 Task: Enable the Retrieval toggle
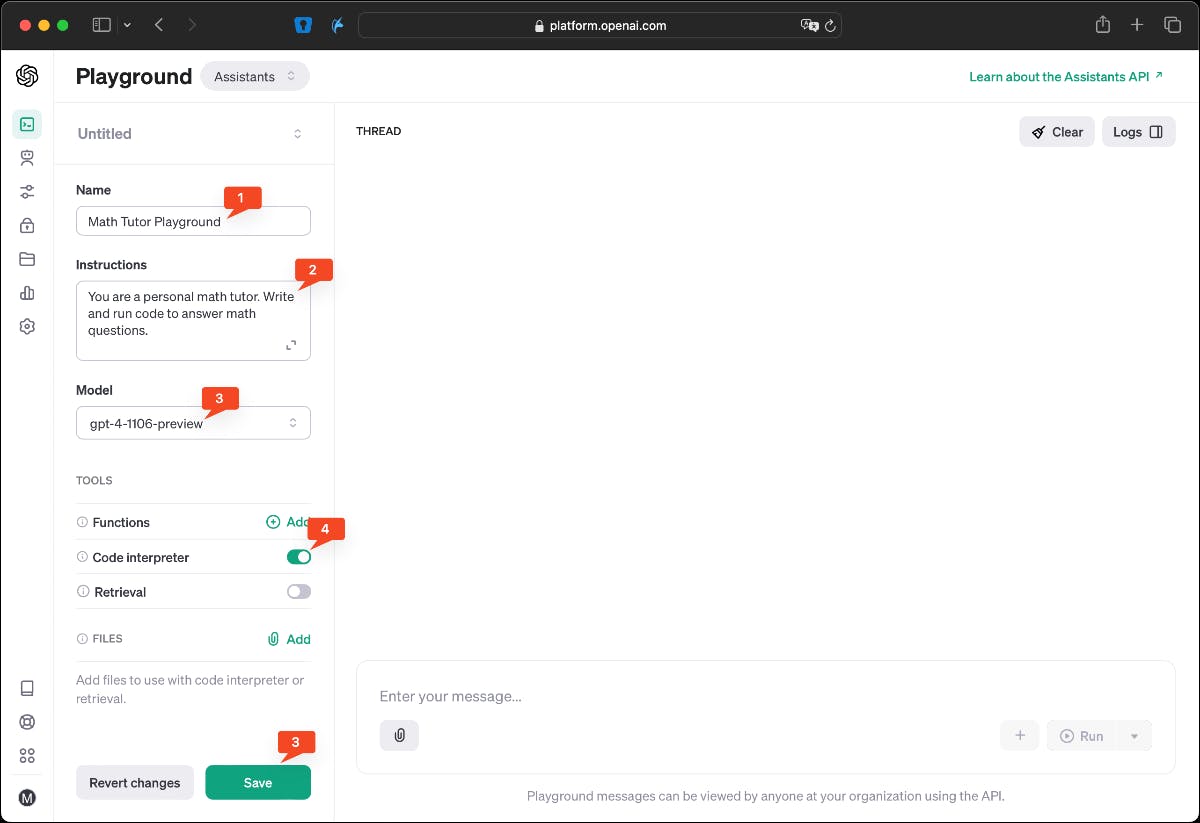click(299, 592)
